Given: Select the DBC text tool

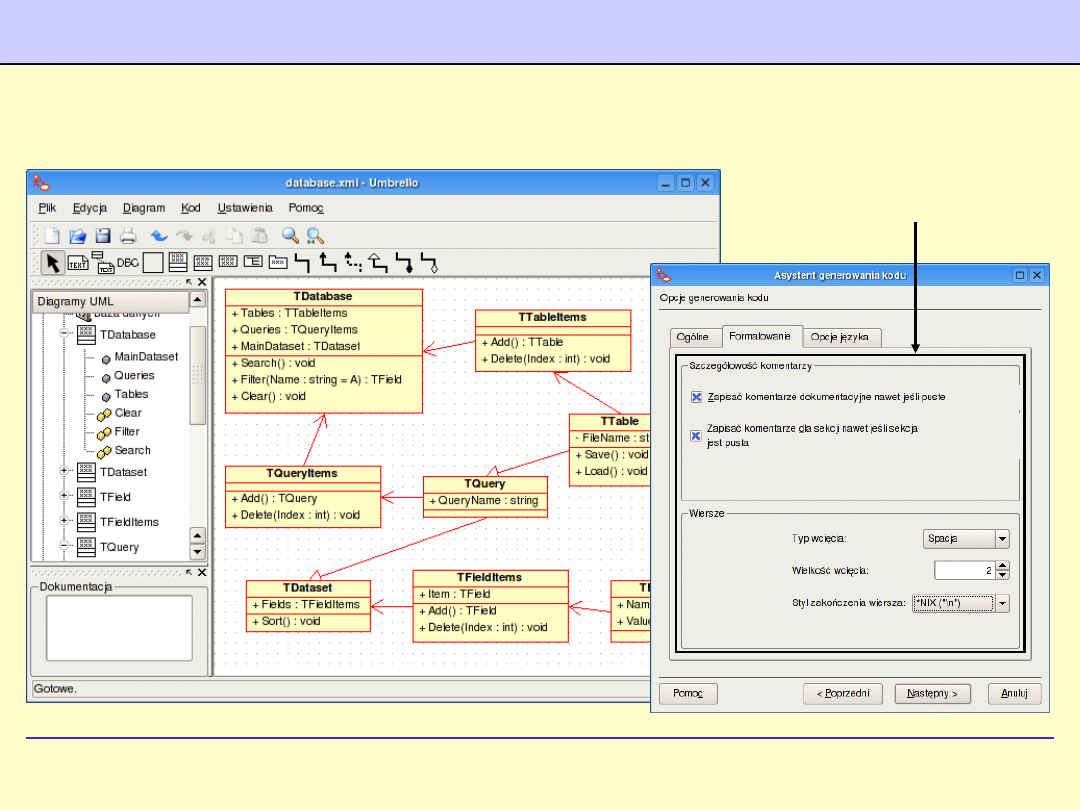Looking at the screenshot, I should 128,263.
